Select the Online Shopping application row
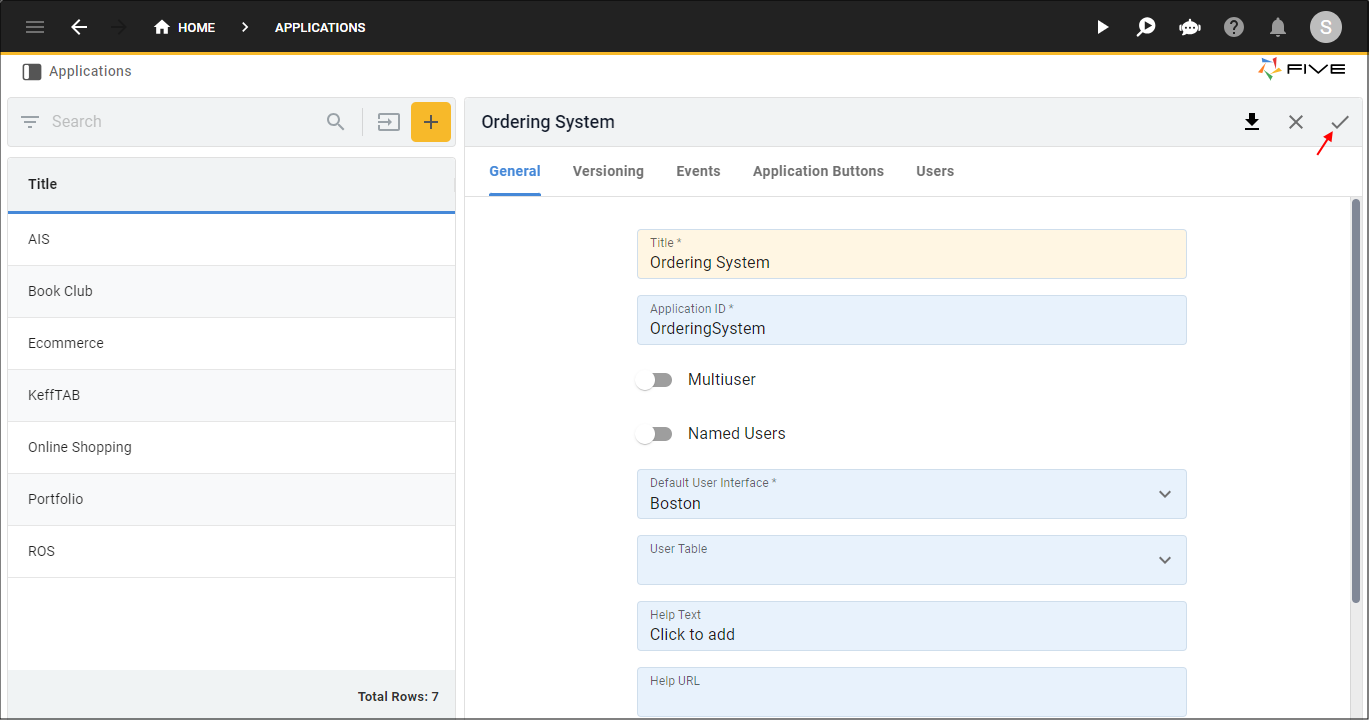 click(x=231, y=448)
